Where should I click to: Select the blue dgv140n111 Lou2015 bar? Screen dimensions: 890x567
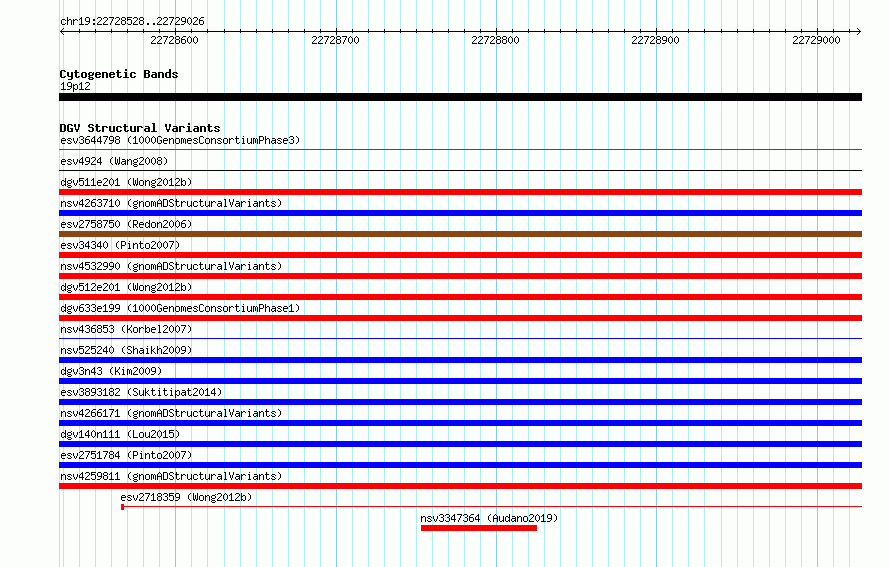click(x=460, y=444)
